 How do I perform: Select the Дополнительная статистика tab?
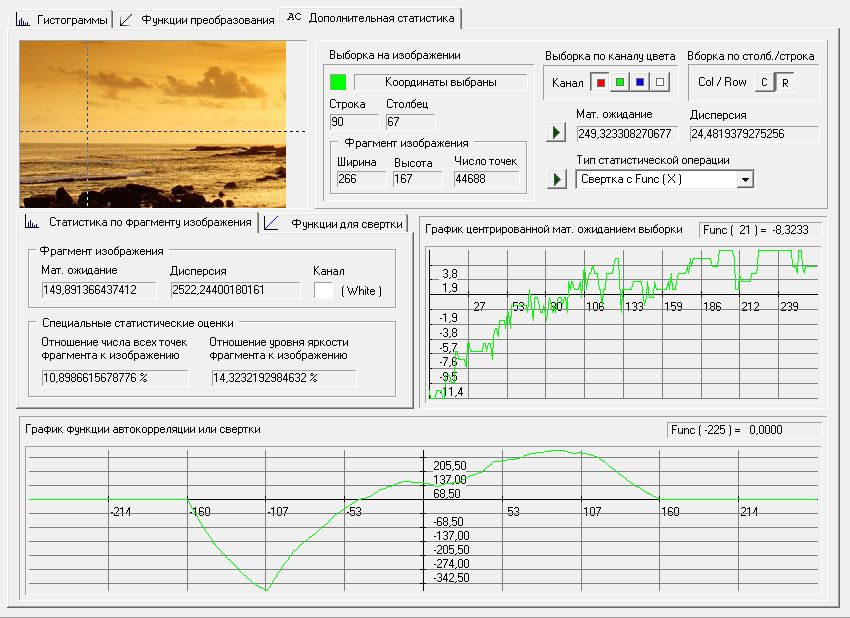coord(371,18)
